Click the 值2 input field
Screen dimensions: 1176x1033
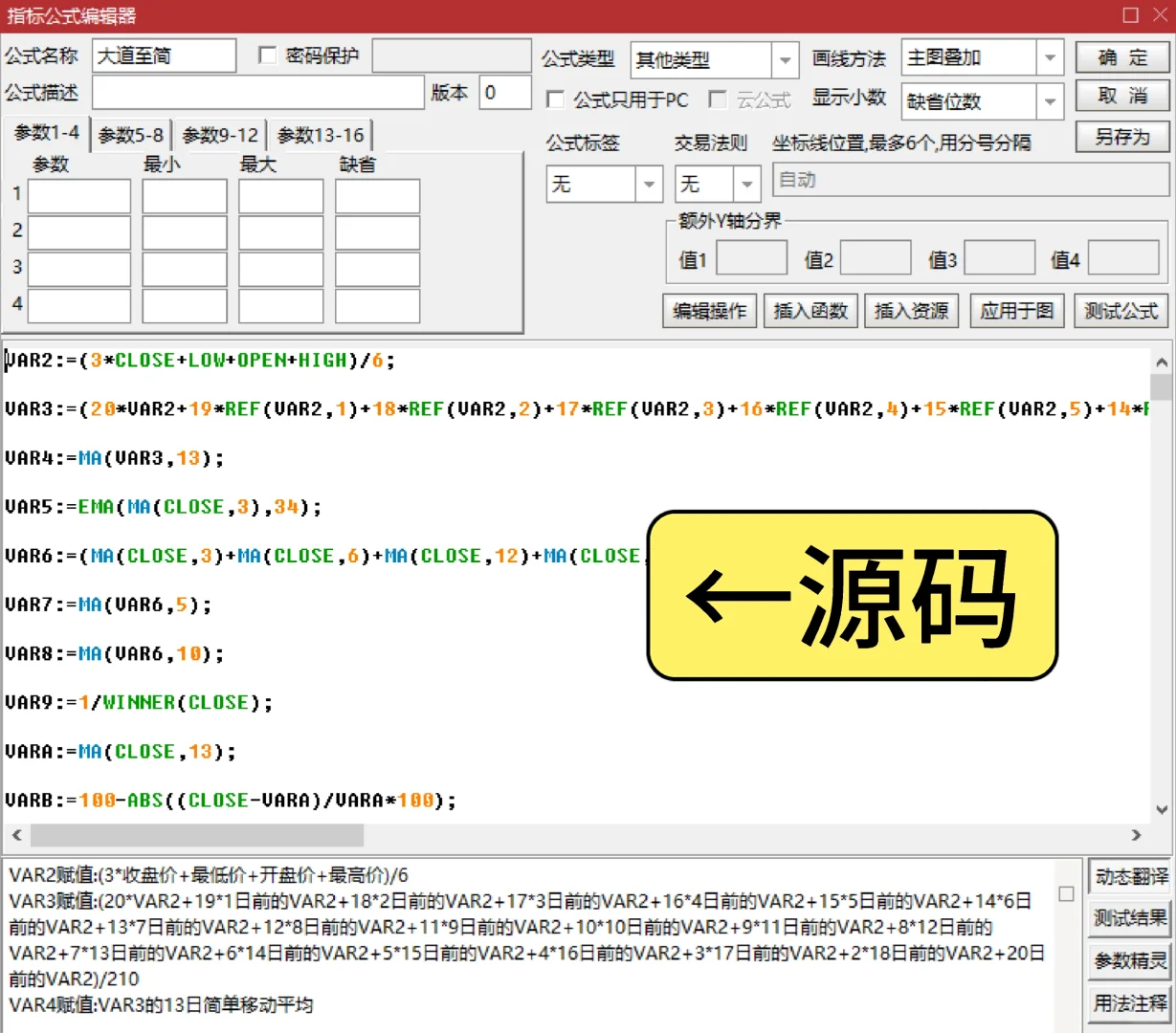click(876, 258)
